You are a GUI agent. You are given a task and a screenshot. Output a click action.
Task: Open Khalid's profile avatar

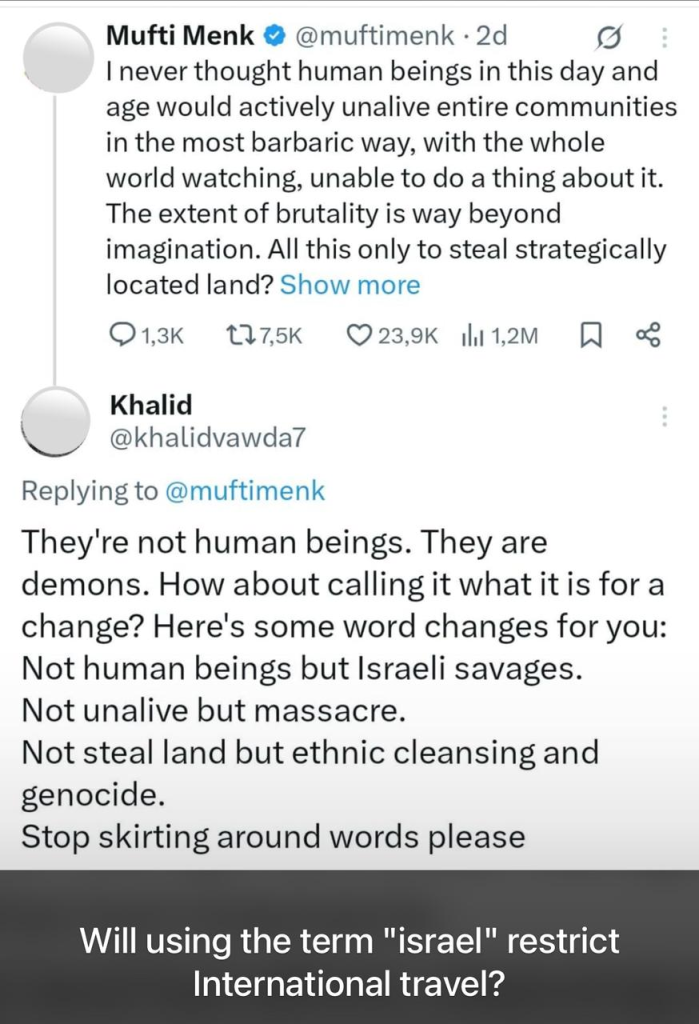tap(57, 421)
